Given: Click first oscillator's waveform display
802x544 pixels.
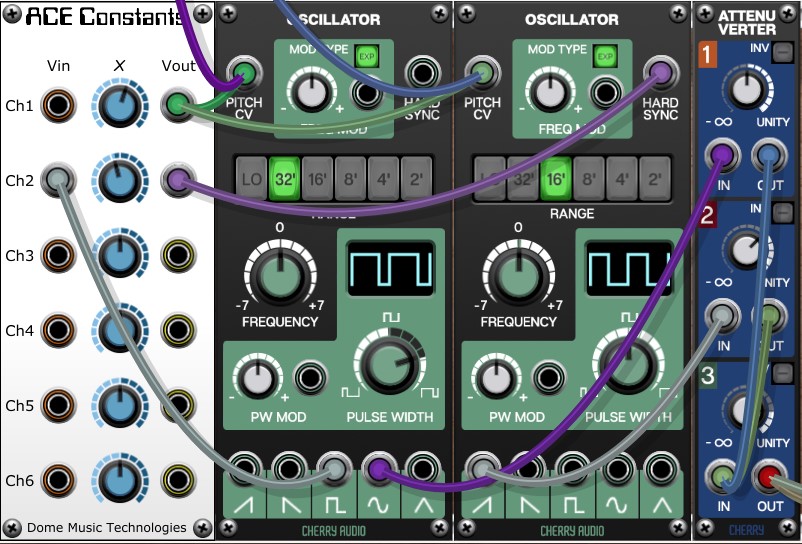Looking at the screenshot, I should coord(391,268).
